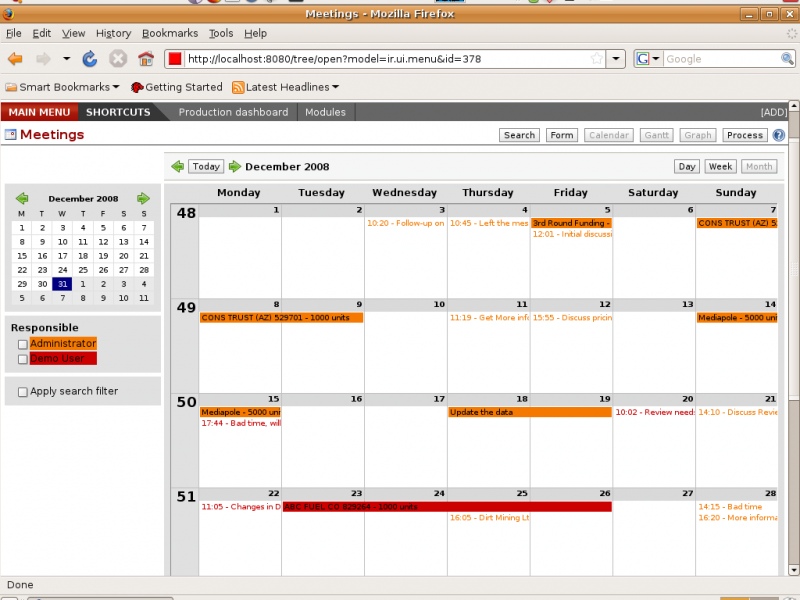The image size is (800, 600).
Task: Go to previous month in mini calendar
Action: (22, 198)
